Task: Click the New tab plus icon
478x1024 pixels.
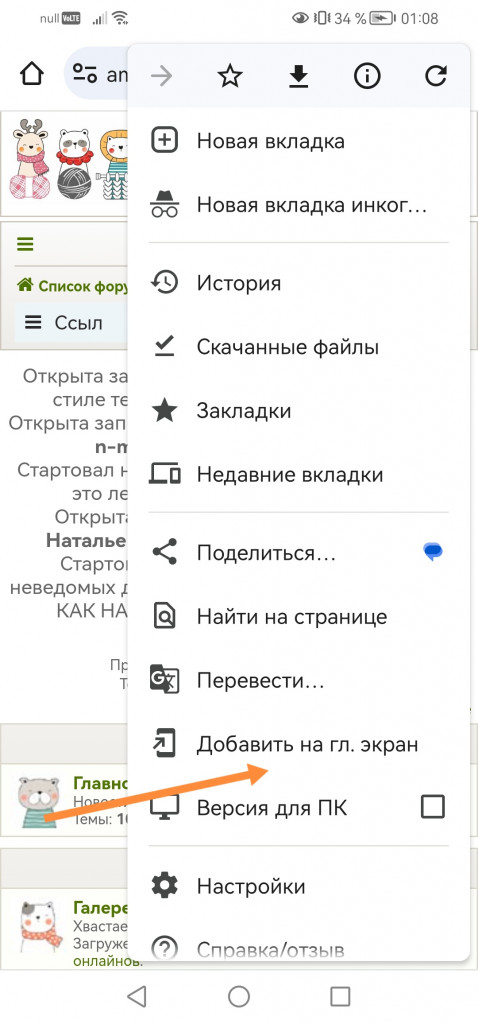Action: [x=165, y=140]
